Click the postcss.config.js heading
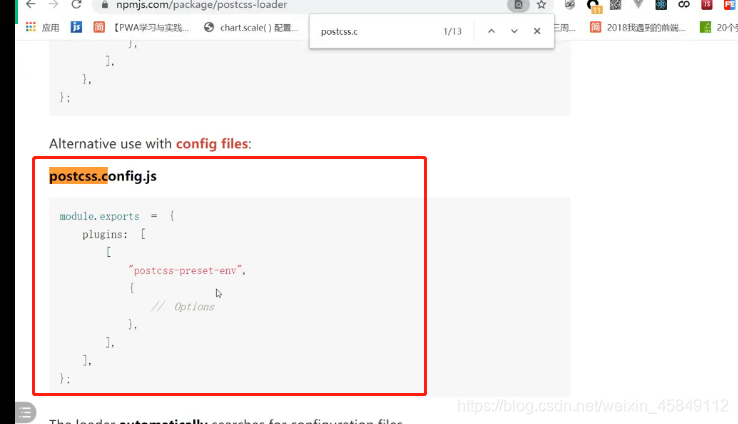This screenshot has width=738, height=424. [x=103, y=176]
